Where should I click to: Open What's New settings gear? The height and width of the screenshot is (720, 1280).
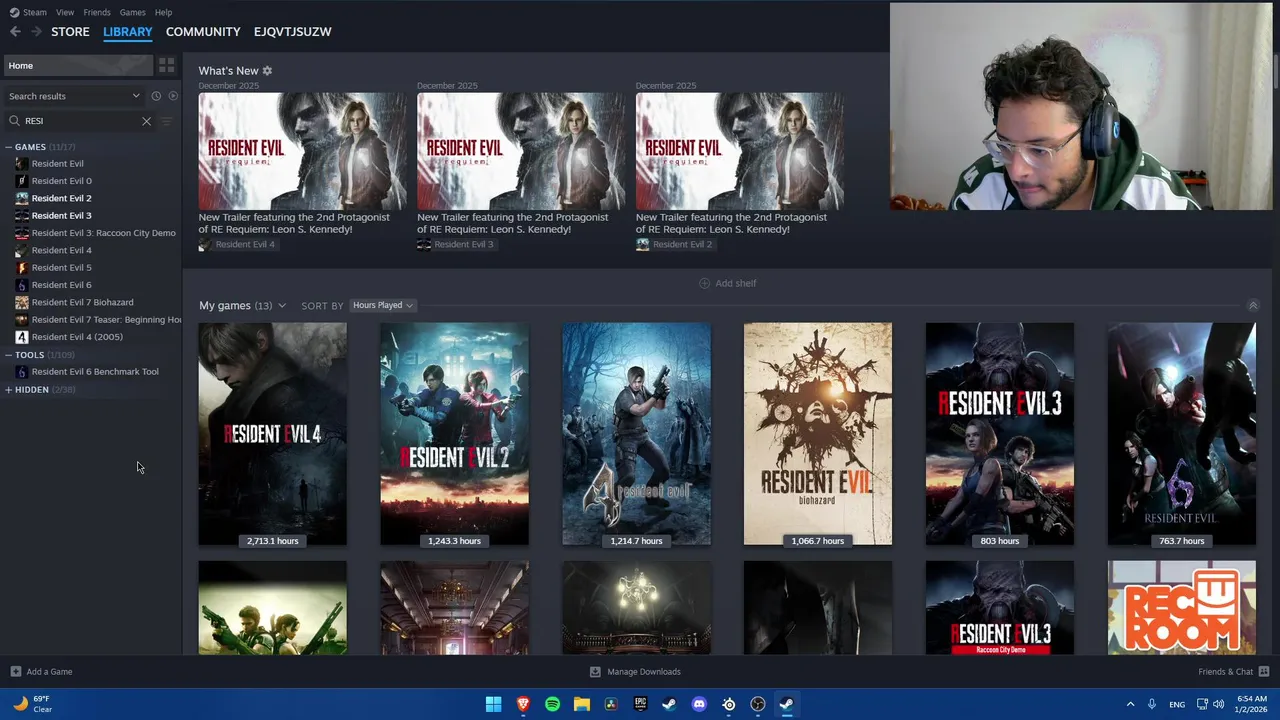point(267,71)
